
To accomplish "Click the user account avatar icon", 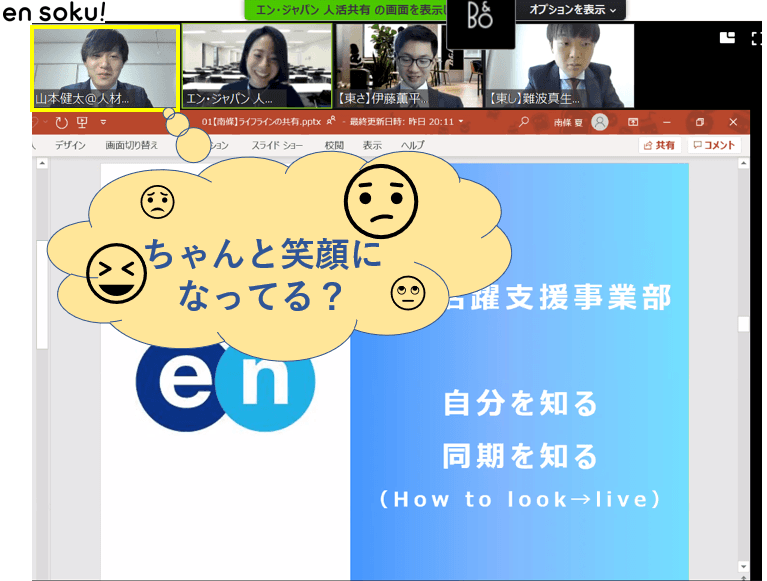I will click(599, 122).
